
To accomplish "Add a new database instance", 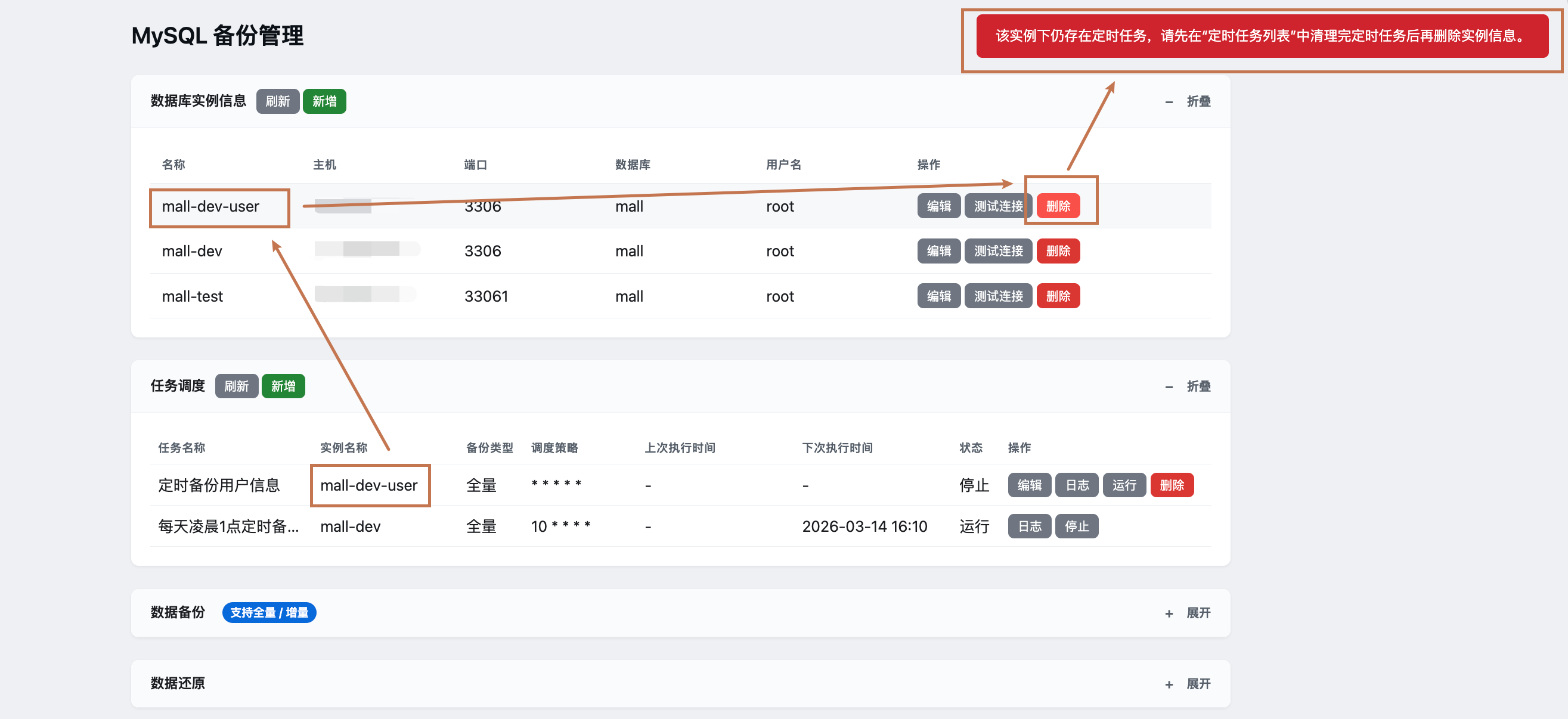I will click(x=324, y=102).
